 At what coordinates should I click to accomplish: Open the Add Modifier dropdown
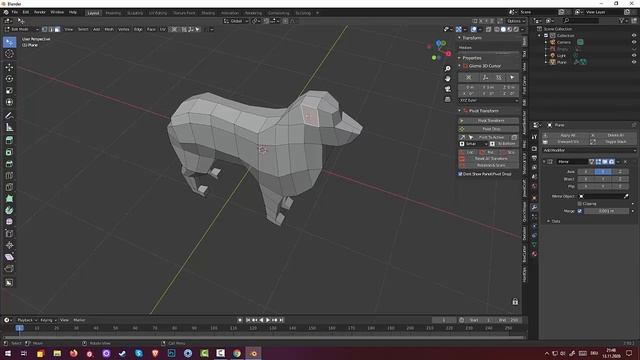589,150
